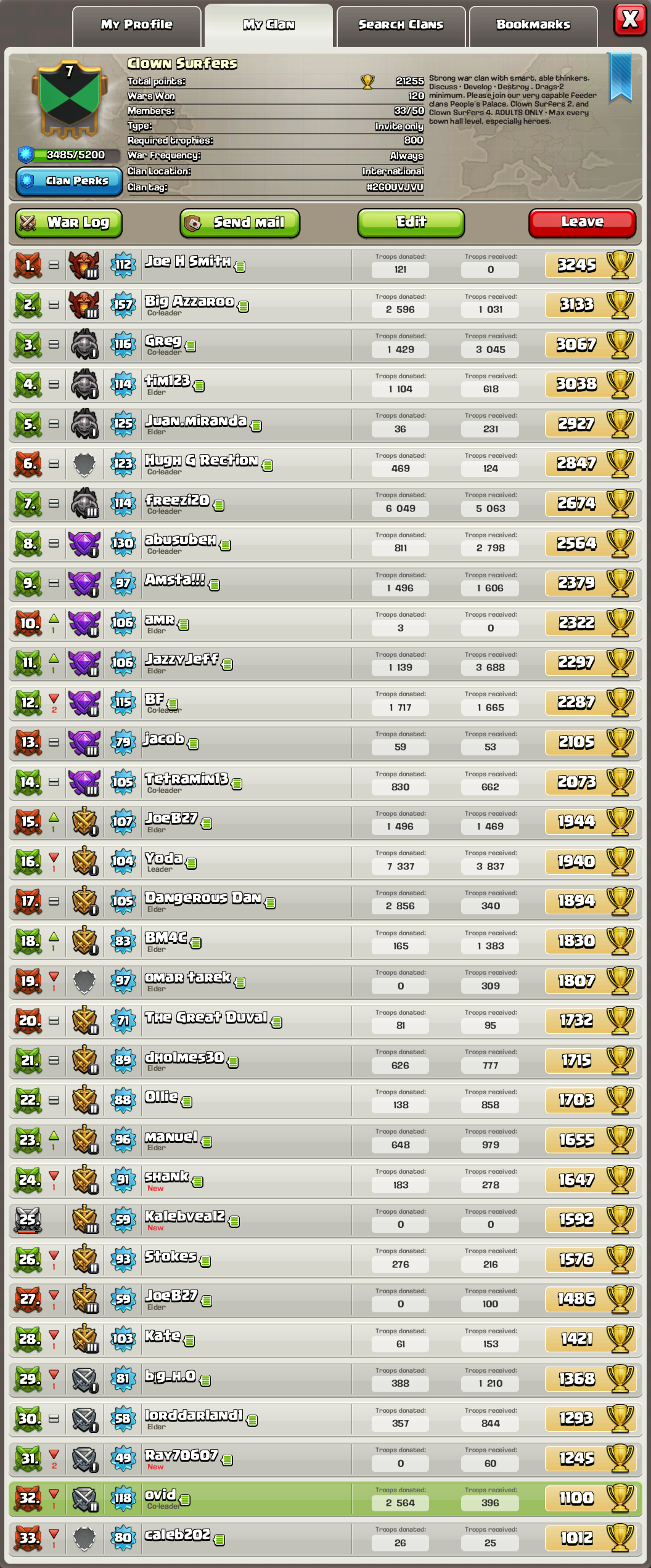
Task: Click abusubeh's purple Crystal league badge
Action: point(84,543)
